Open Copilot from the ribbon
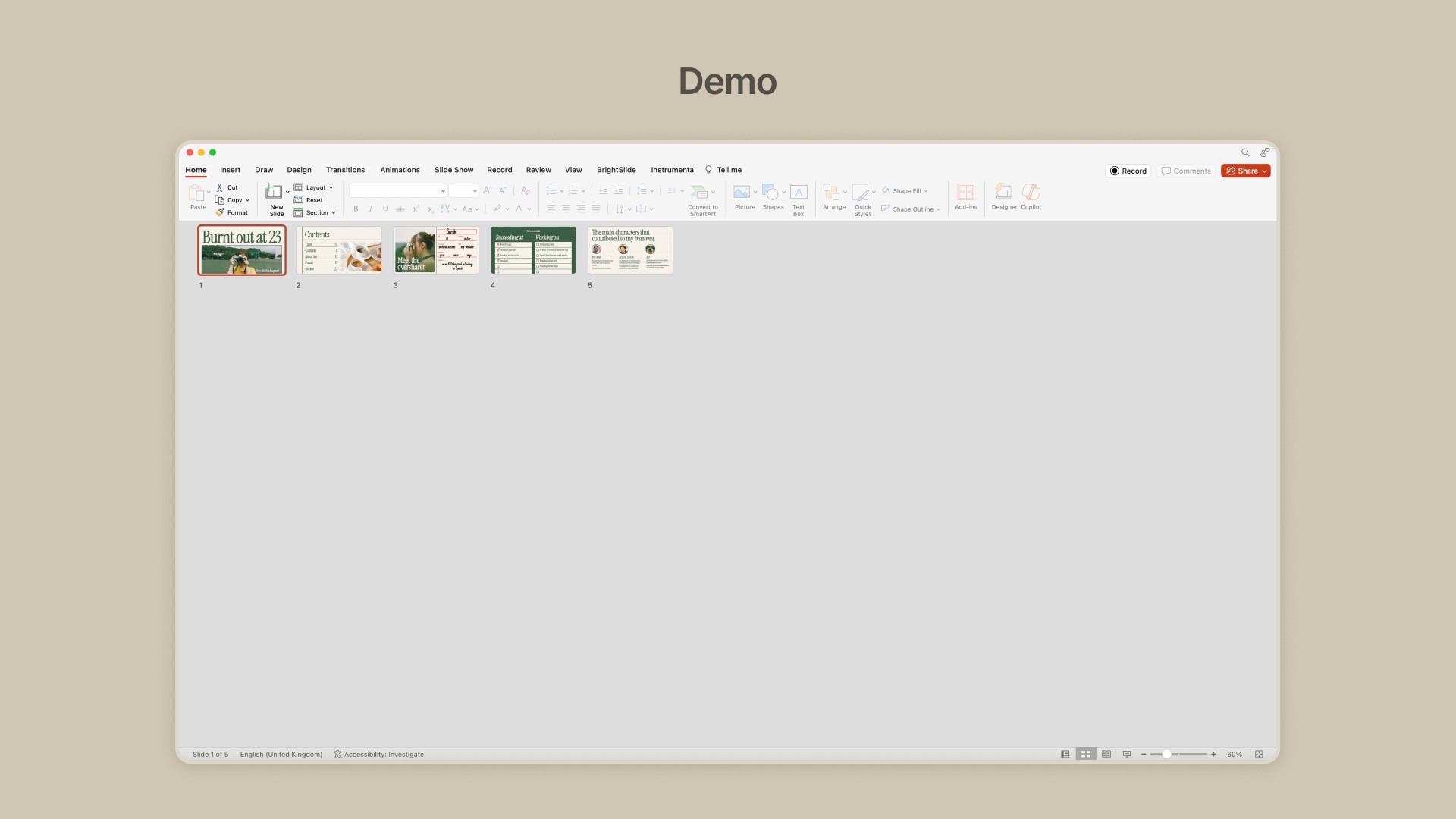The image size is (1456, 819). click(1031, 193)
